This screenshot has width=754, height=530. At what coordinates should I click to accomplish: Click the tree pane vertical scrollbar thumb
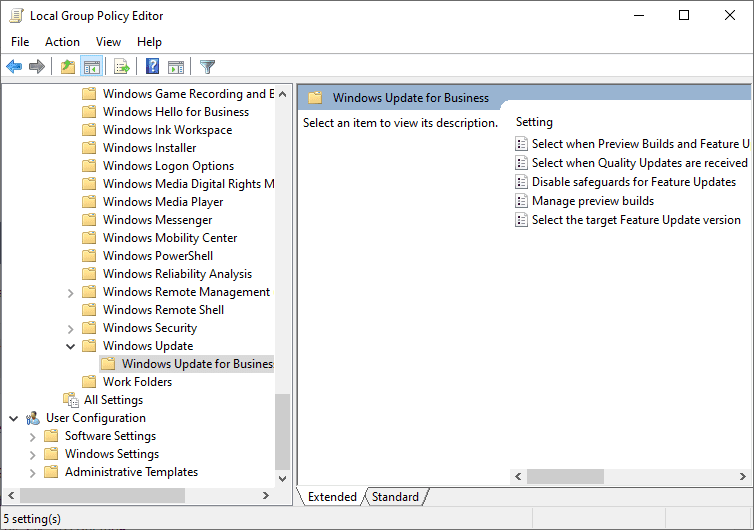pos(283,432)
